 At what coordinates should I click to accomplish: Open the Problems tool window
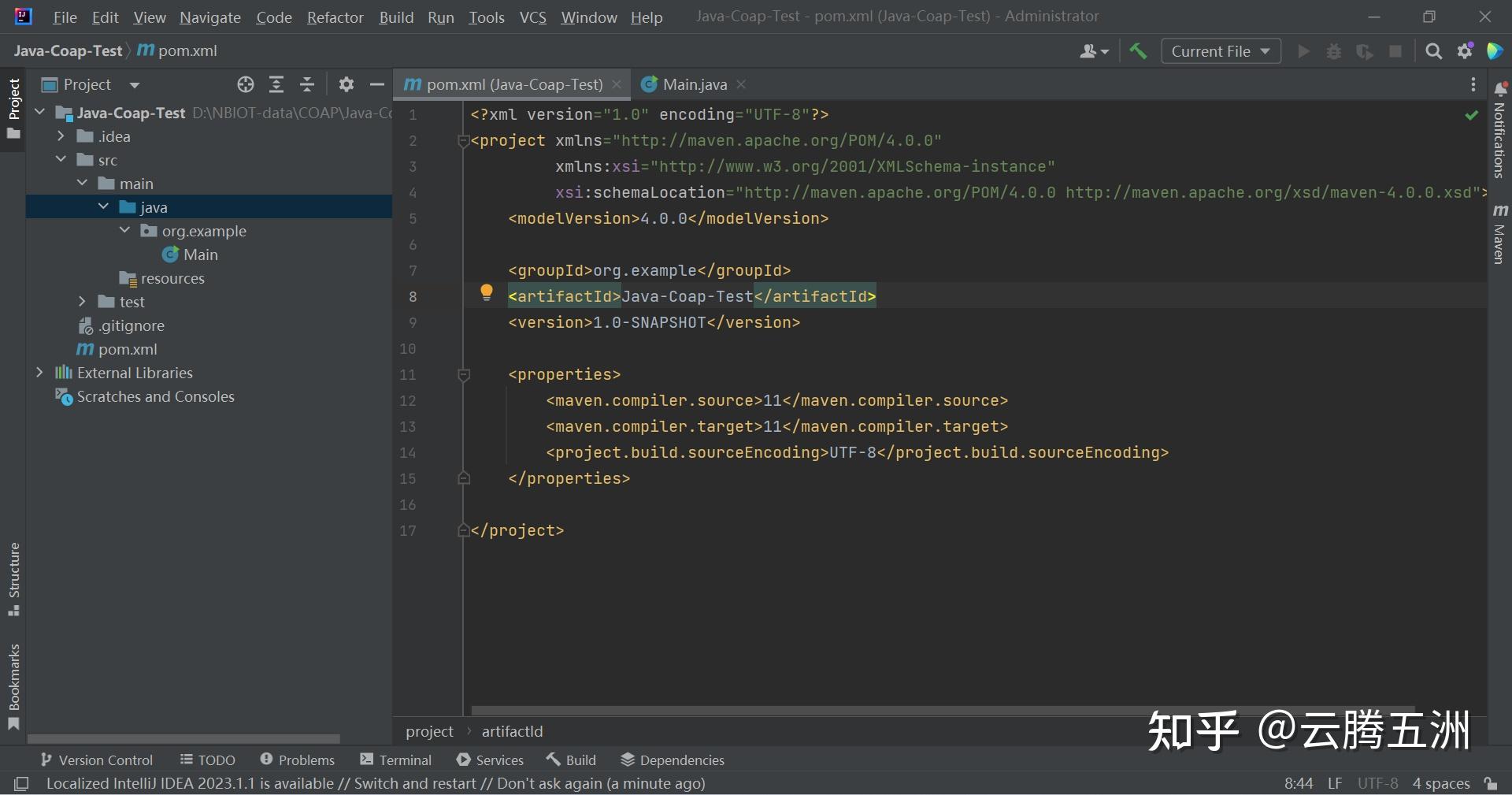(x=298, y=760)
